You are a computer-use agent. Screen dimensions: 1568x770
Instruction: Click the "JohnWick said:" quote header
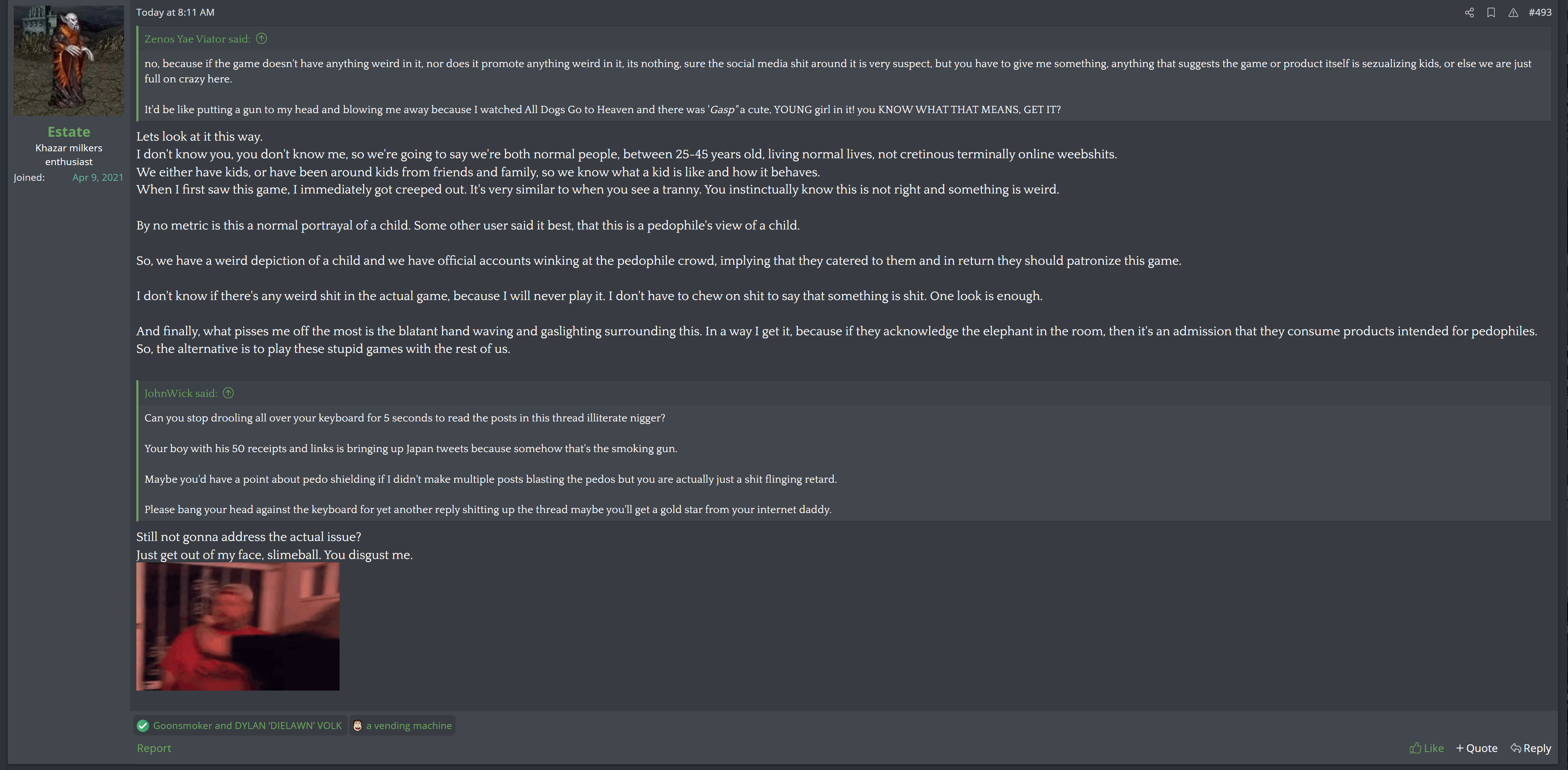(181, 393)
